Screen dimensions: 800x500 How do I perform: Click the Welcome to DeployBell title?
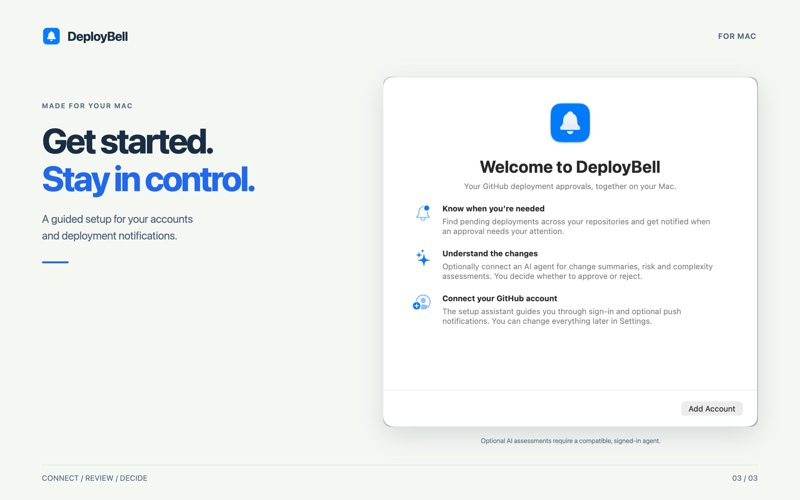pos(570,167)
